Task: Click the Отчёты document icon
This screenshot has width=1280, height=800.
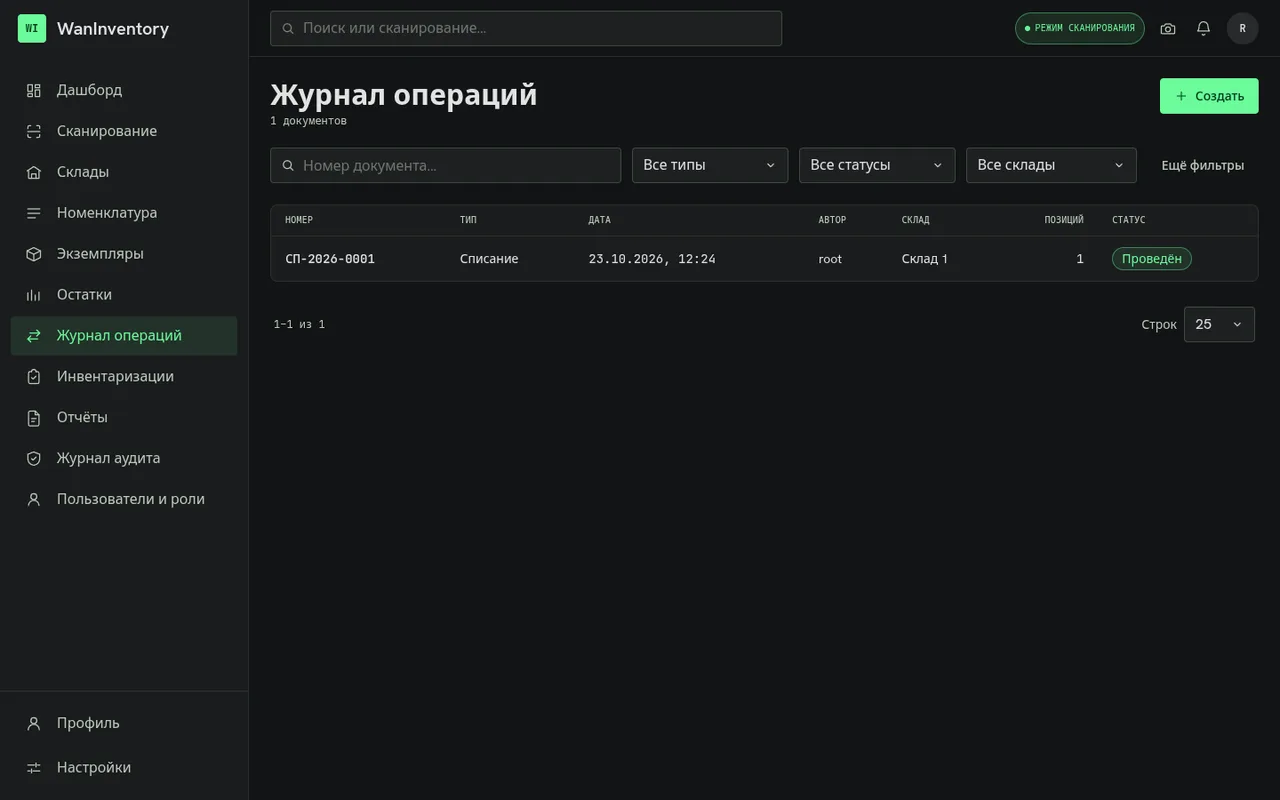Action: pyautogui.click(x=34, y=418)
